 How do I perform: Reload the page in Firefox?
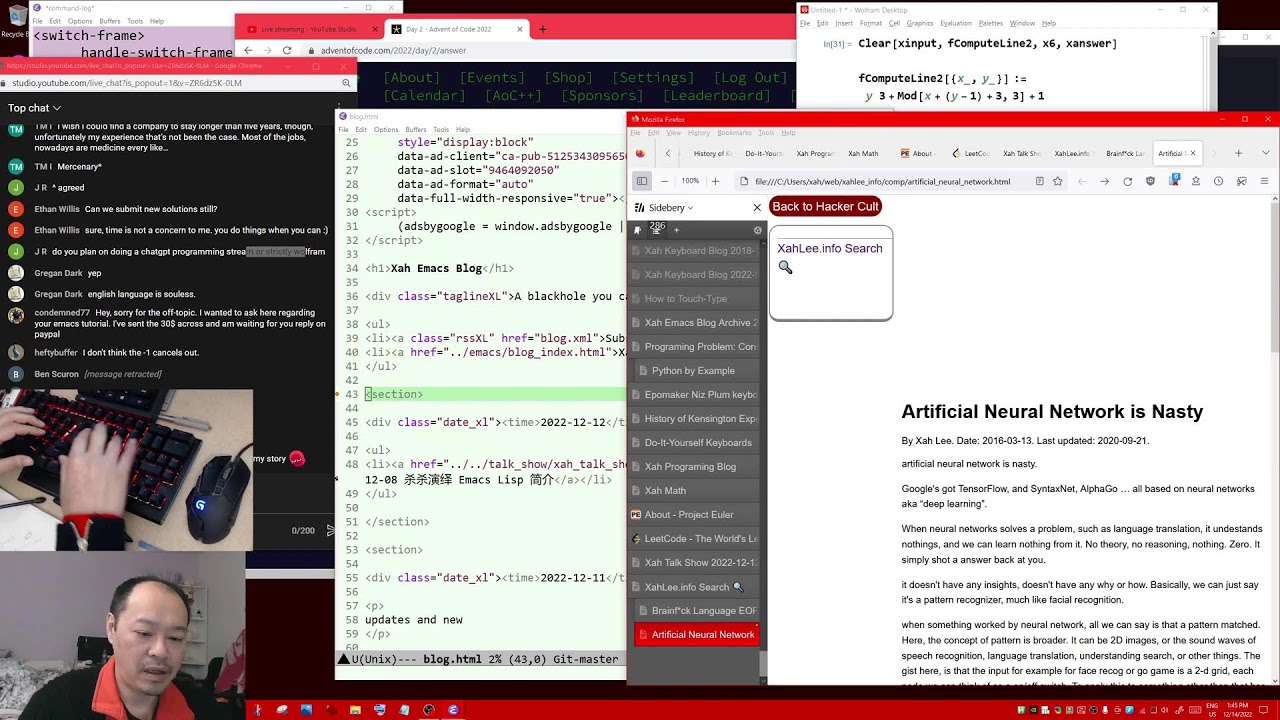click(1128, 181)
